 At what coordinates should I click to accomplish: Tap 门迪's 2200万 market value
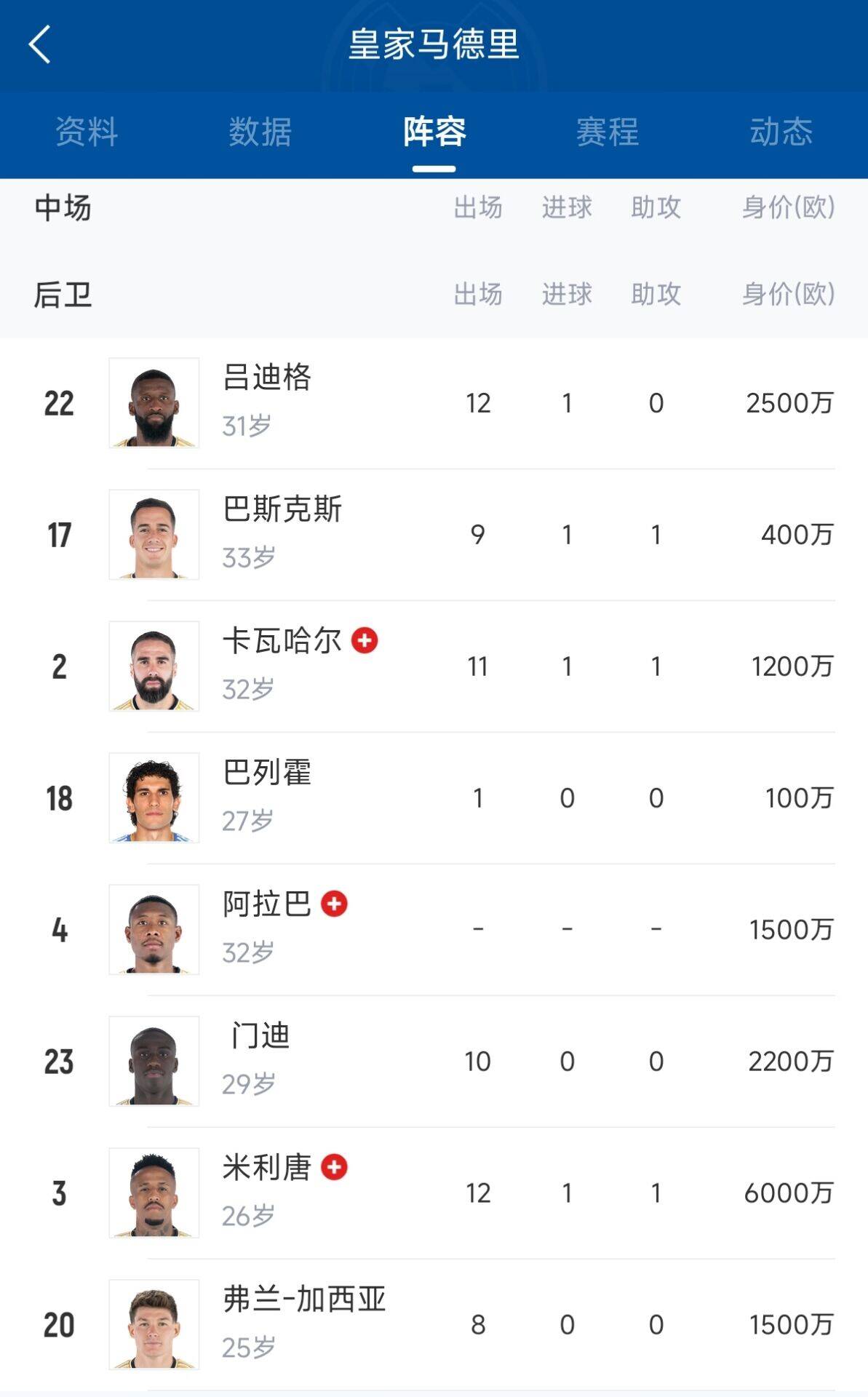pos(790,1062)
